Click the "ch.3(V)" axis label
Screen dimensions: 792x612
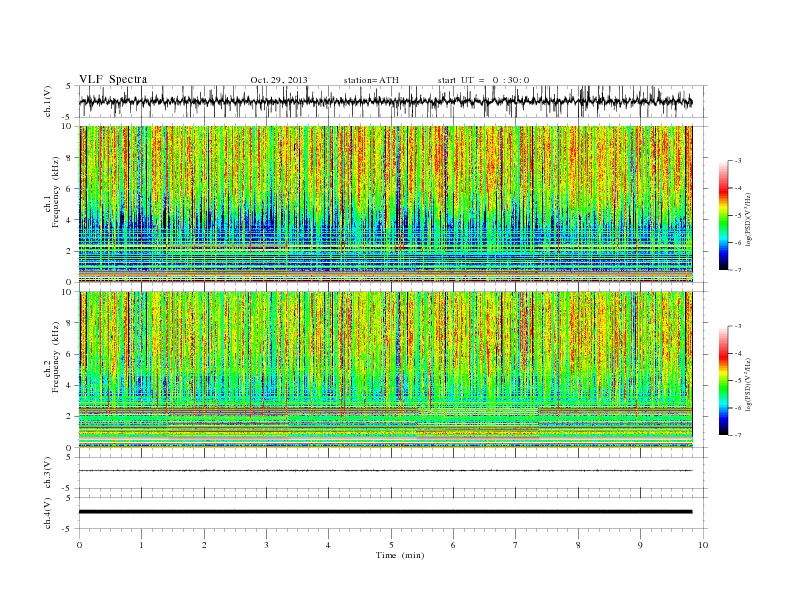pyautogui.click(x=48, y=473)
